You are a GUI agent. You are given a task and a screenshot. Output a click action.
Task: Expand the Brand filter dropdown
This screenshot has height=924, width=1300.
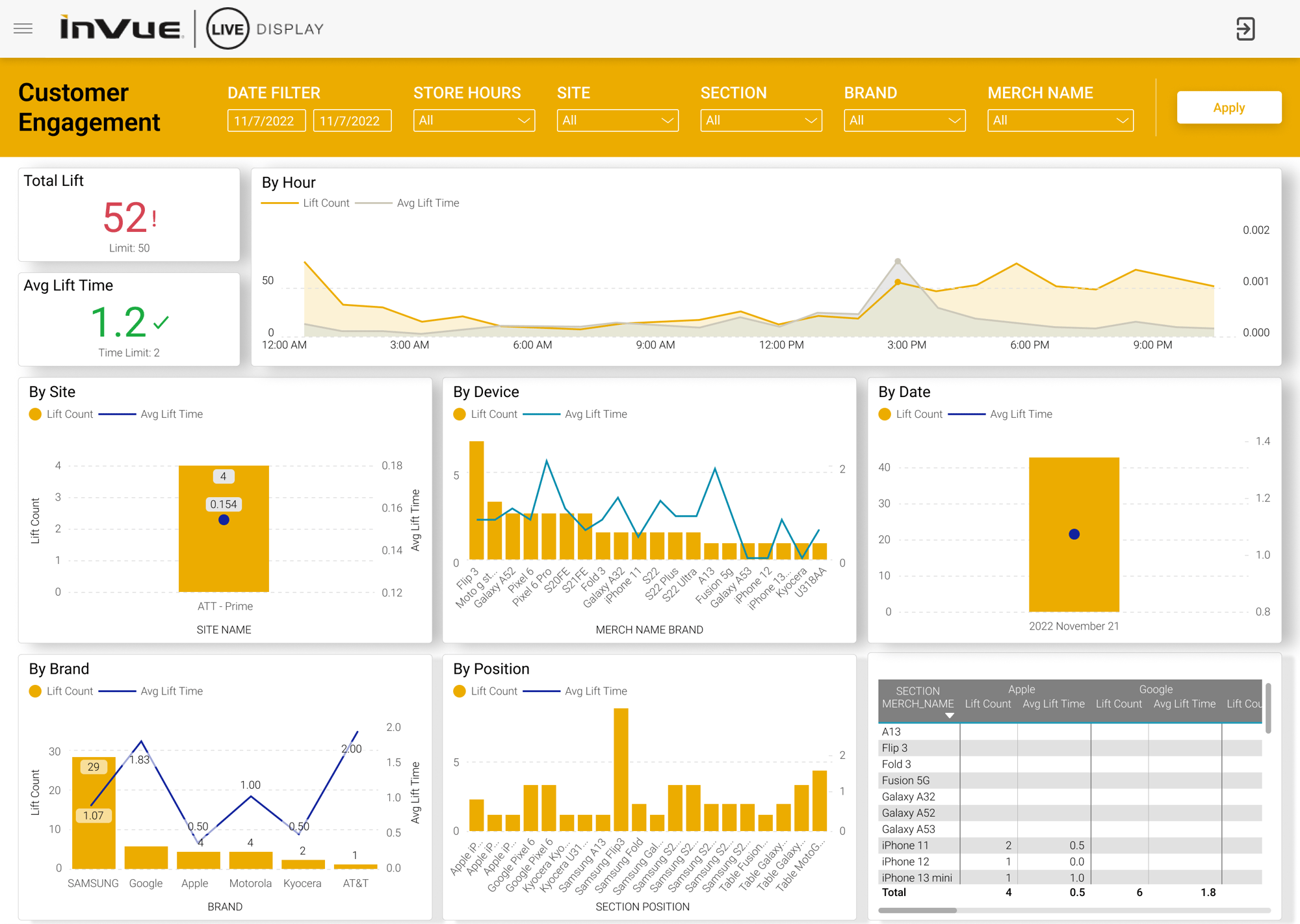pos(904,120)
